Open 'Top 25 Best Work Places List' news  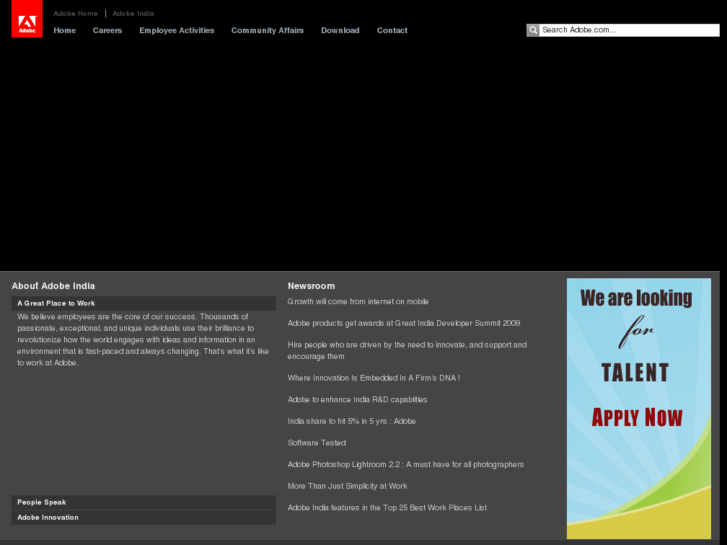[387, 508]
